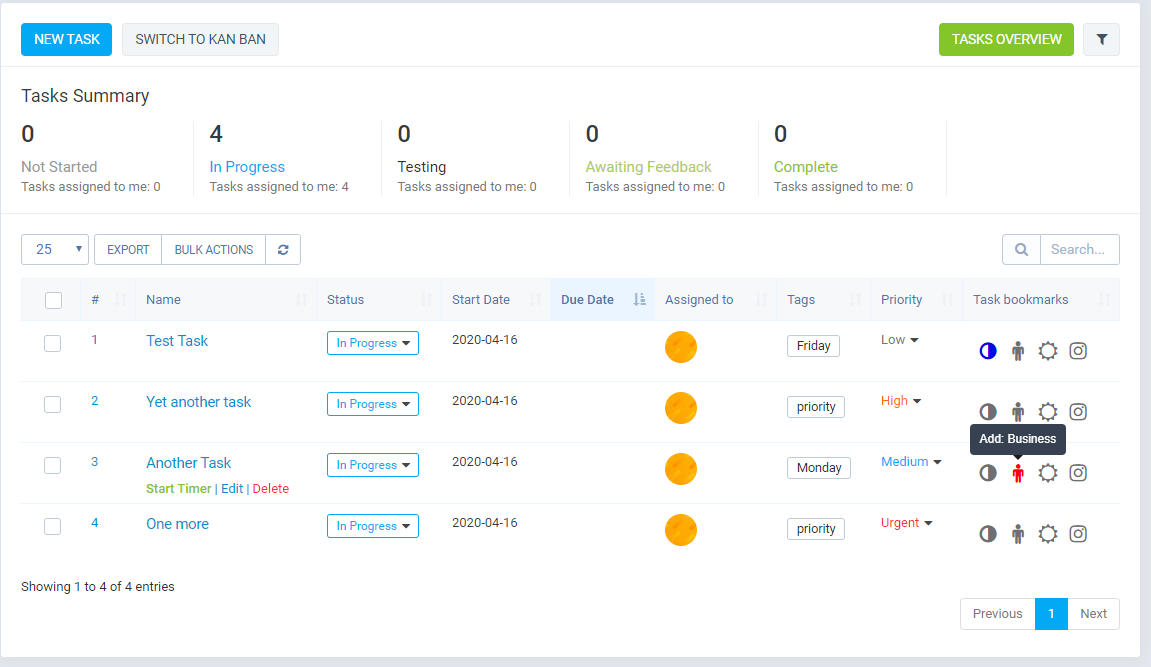Click the gear bookmark icon on One more

(1048, 534)
